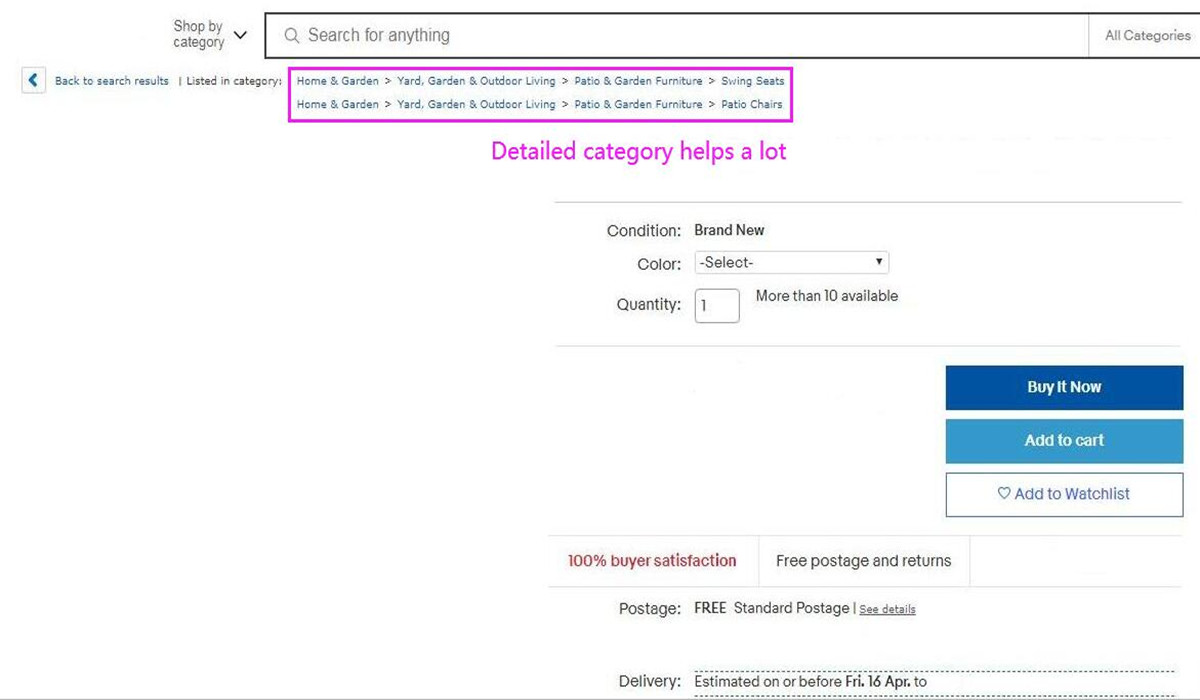The image size is (1200, 700).
Task: Click the Listed in category label
Action: tap(234, 81)
